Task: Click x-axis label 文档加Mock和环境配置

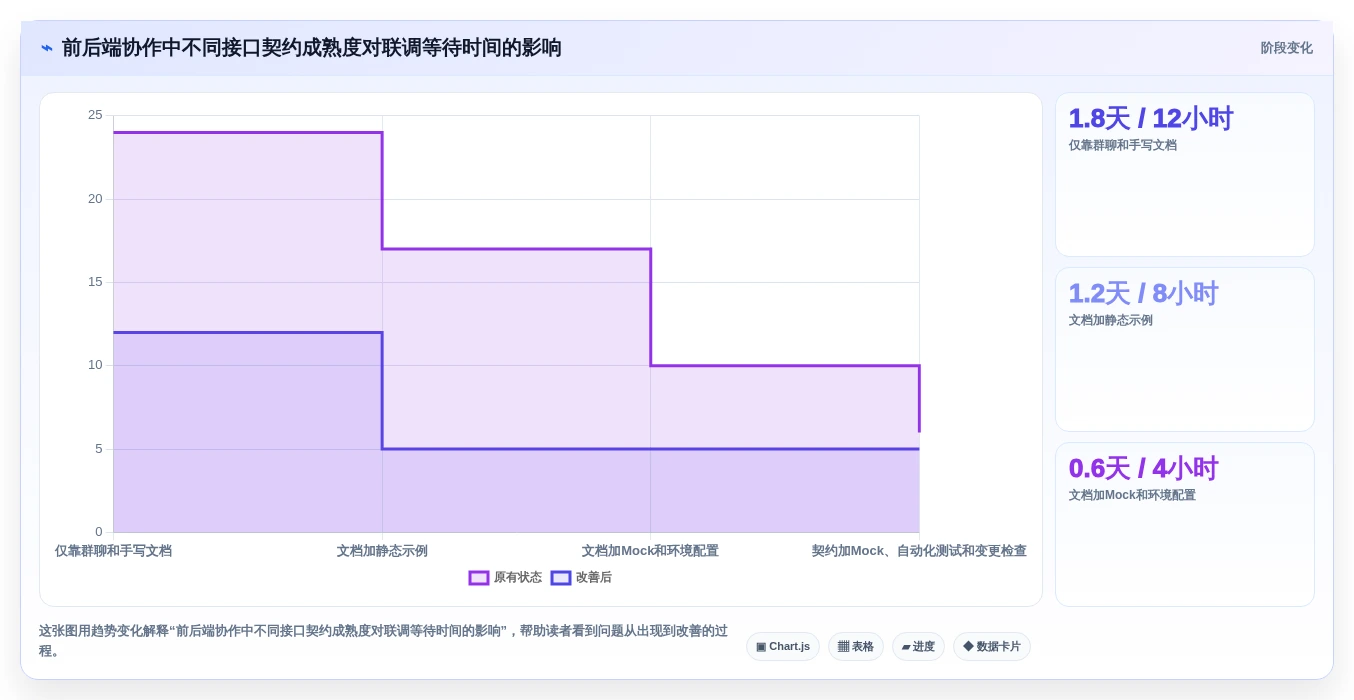Action: (x=650, y=551)
